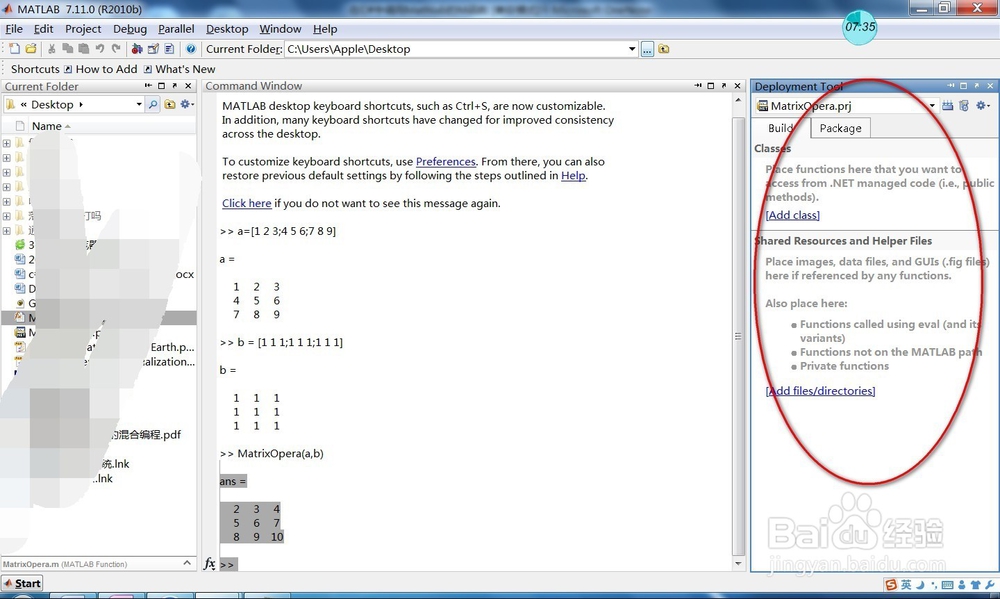Screen dimensions: 1000x599
Task: Open the Desktop menu
Action: [x=227, y=29]
